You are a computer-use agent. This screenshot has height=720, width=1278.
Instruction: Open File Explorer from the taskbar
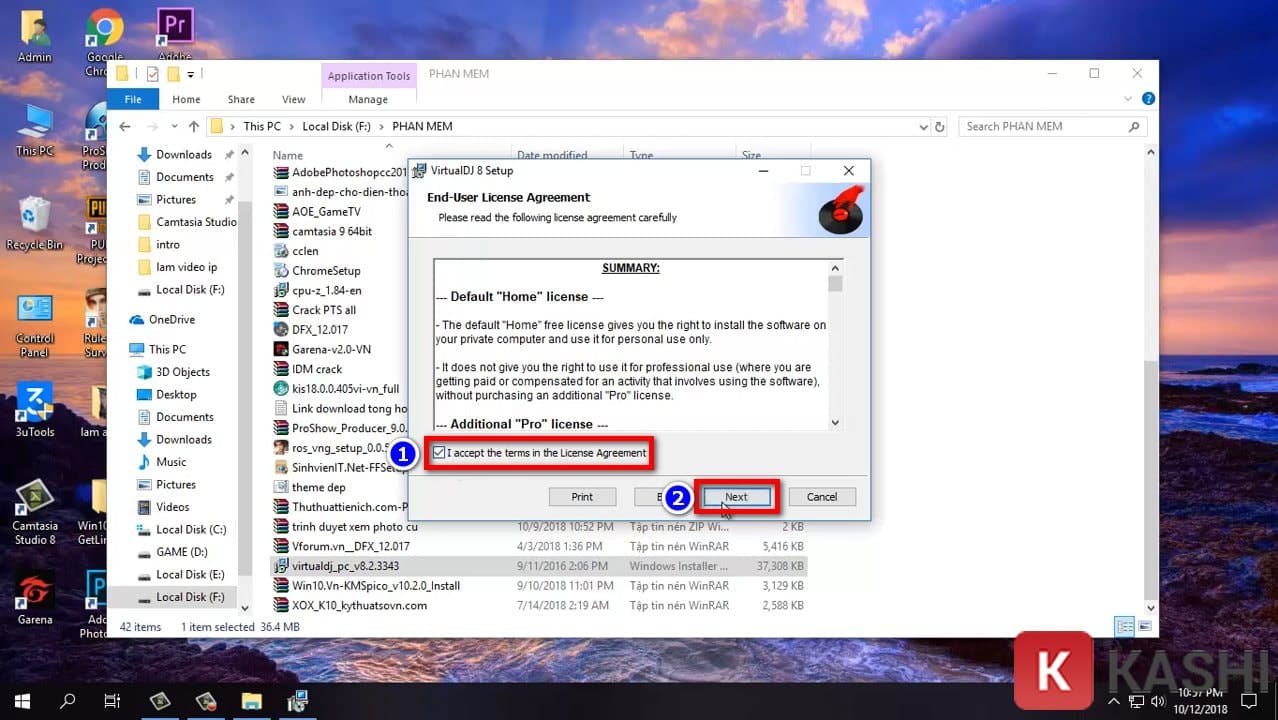coord(251,700)
